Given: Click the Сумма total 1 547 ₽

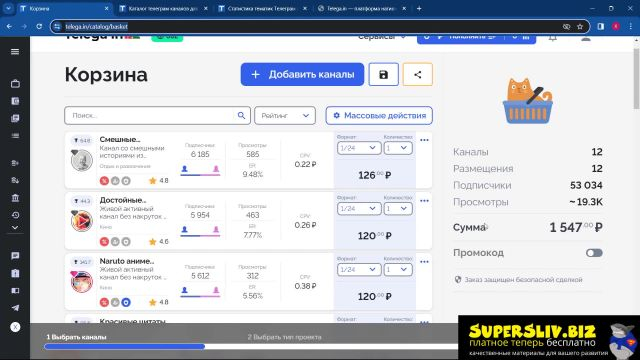Looking at the screenshot, I should tap(576, 227).
